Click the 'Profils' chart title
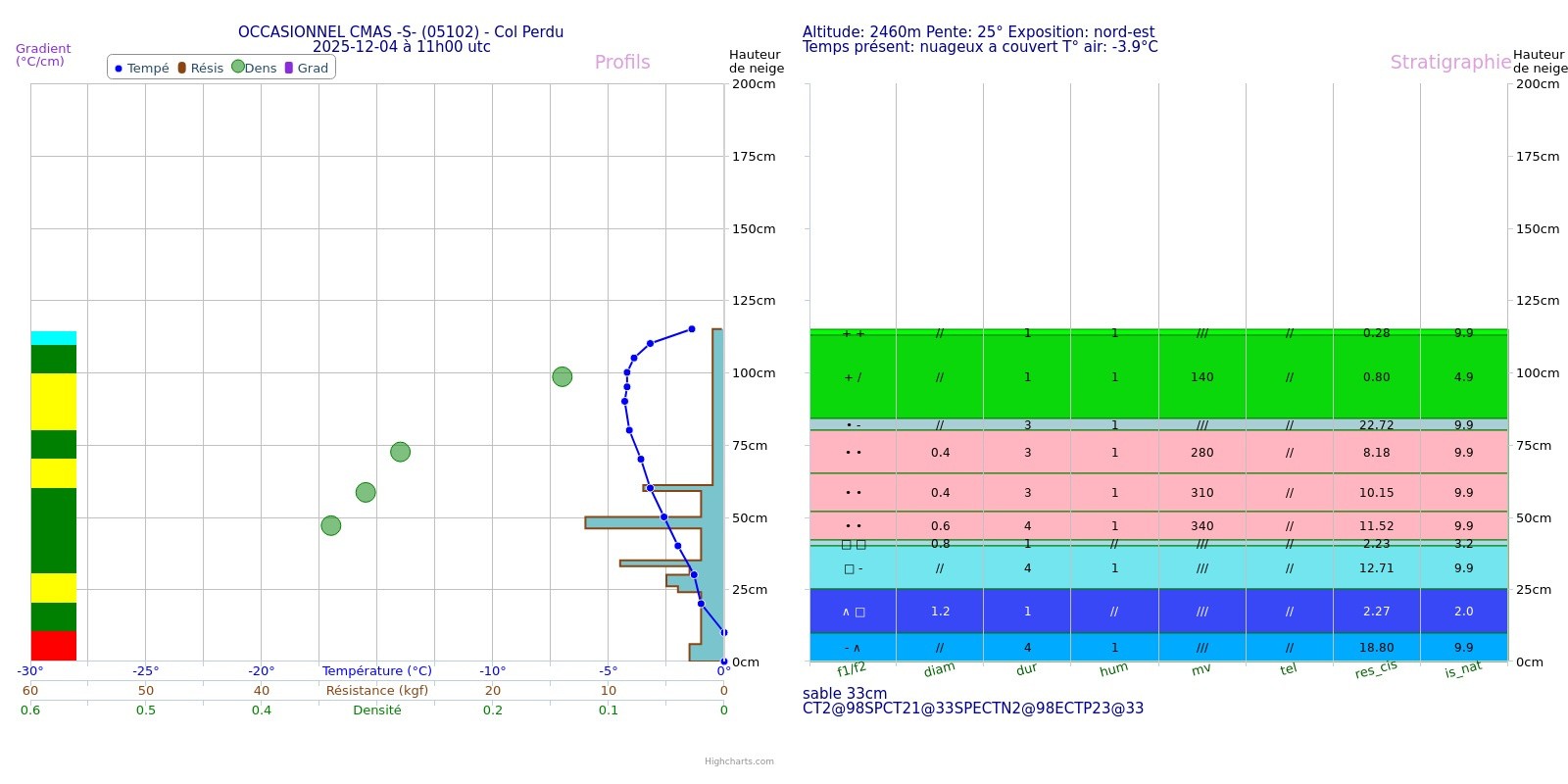 click(x=622, y=62)
